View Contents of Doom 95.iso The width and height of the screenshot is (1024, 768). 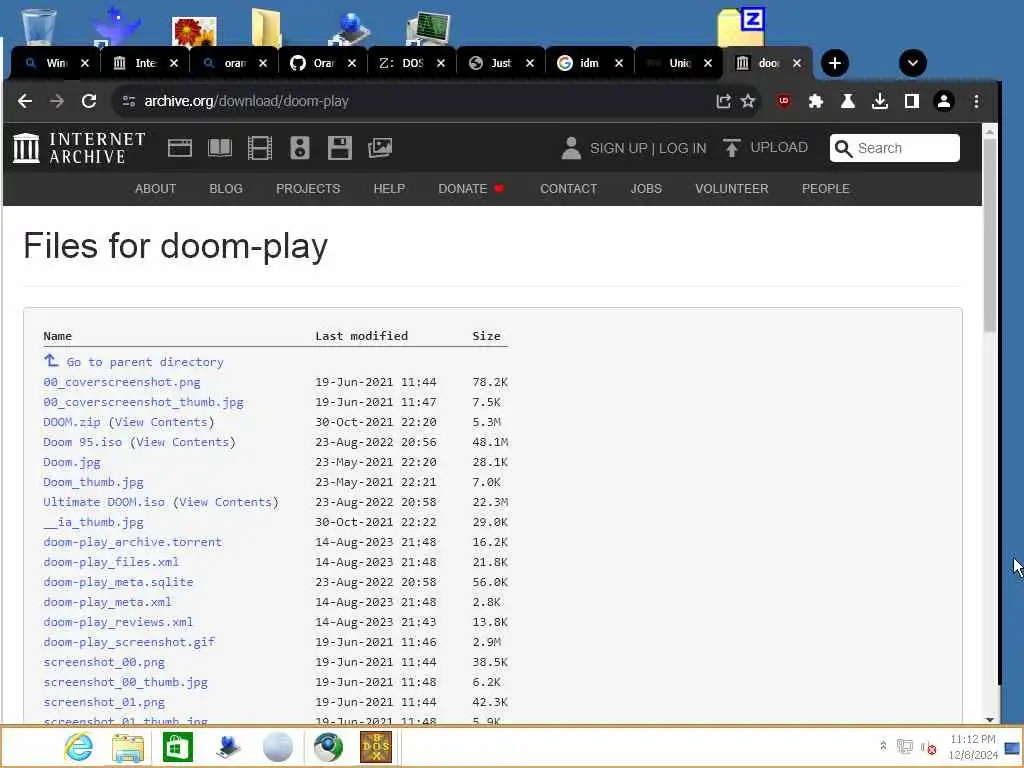point(183,442)
